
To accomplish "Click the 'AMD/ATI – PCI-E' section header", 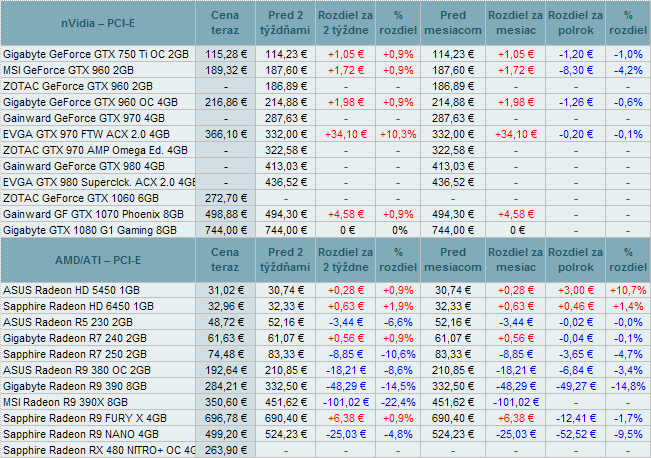I will tap(98, 260).
